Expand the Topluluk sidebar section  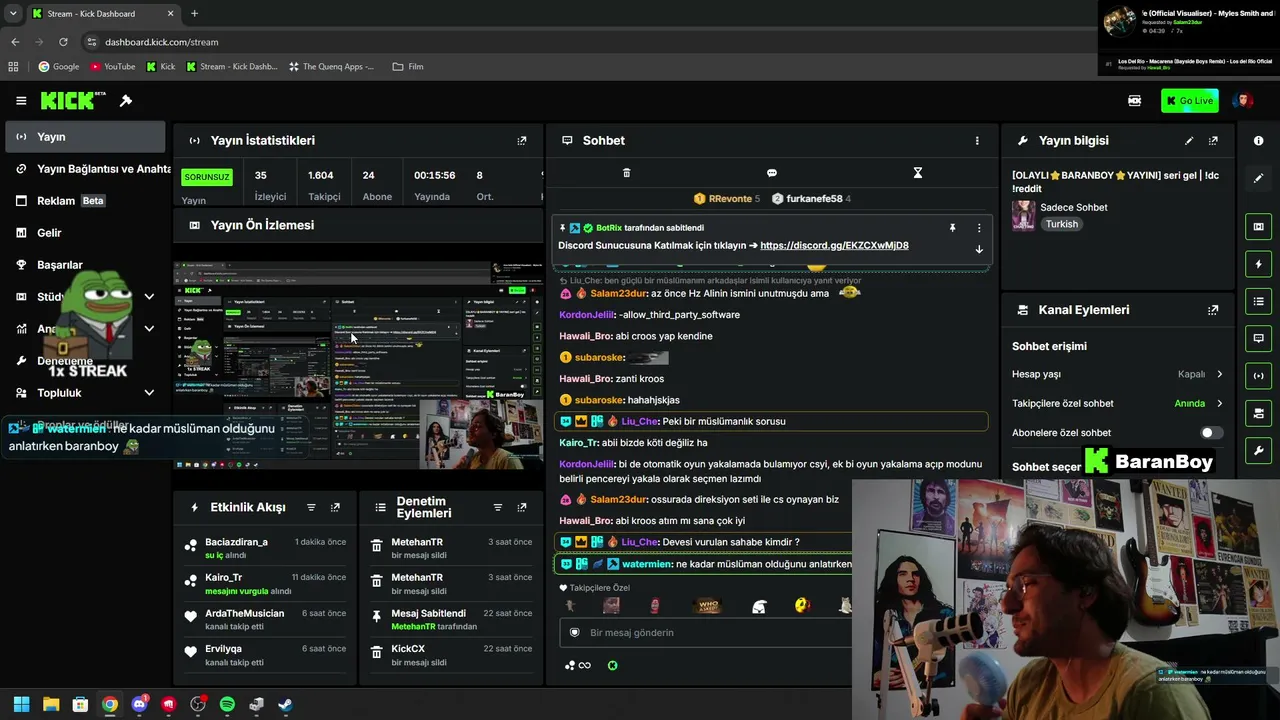tap(149, 393)
